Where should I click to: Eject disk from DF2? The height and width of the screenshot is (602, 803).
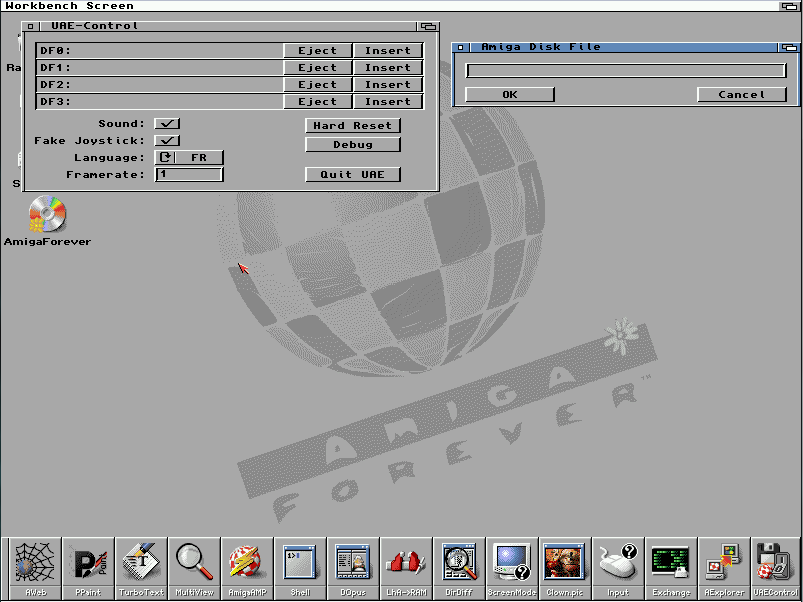click(318, 84)
